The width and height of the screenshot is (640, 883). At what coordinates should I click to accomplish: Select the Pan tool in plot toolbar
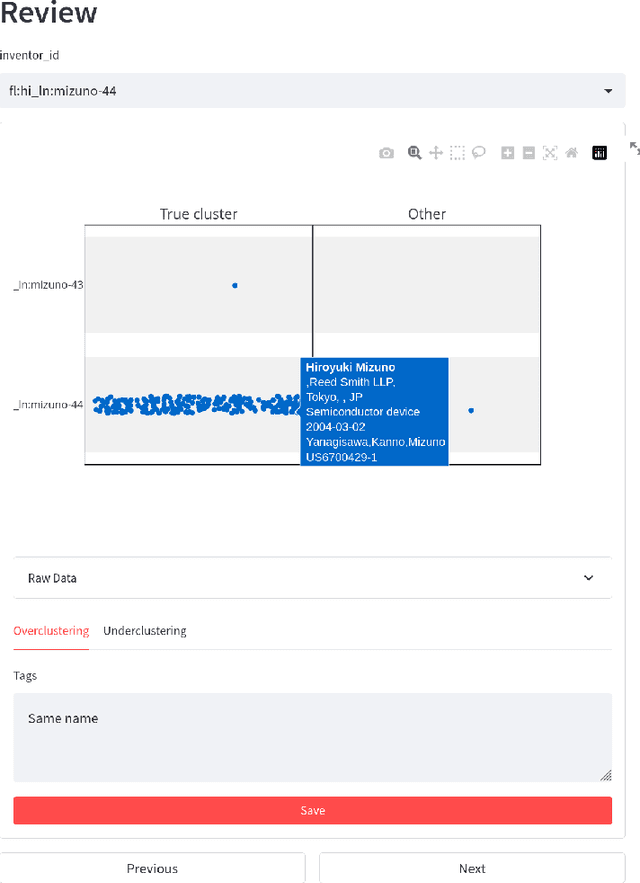[436, 153]
